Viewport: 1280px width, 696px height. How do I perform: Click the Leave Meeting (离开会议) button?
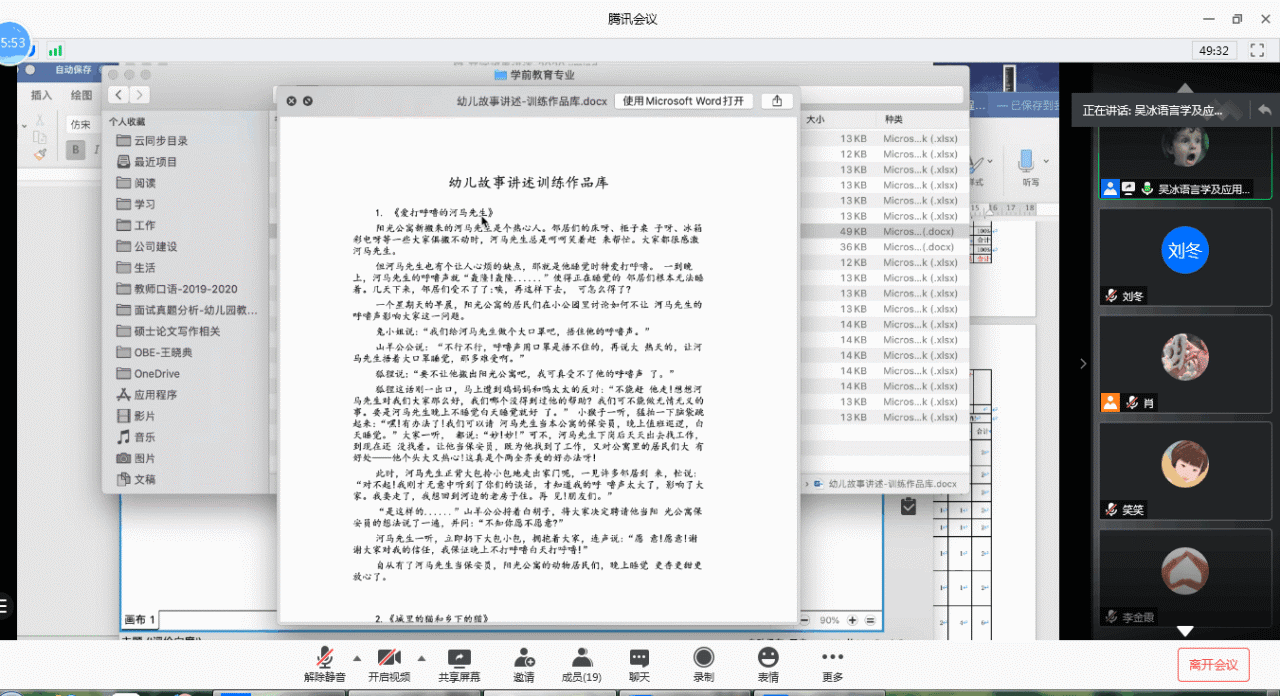click(1213, 665)
